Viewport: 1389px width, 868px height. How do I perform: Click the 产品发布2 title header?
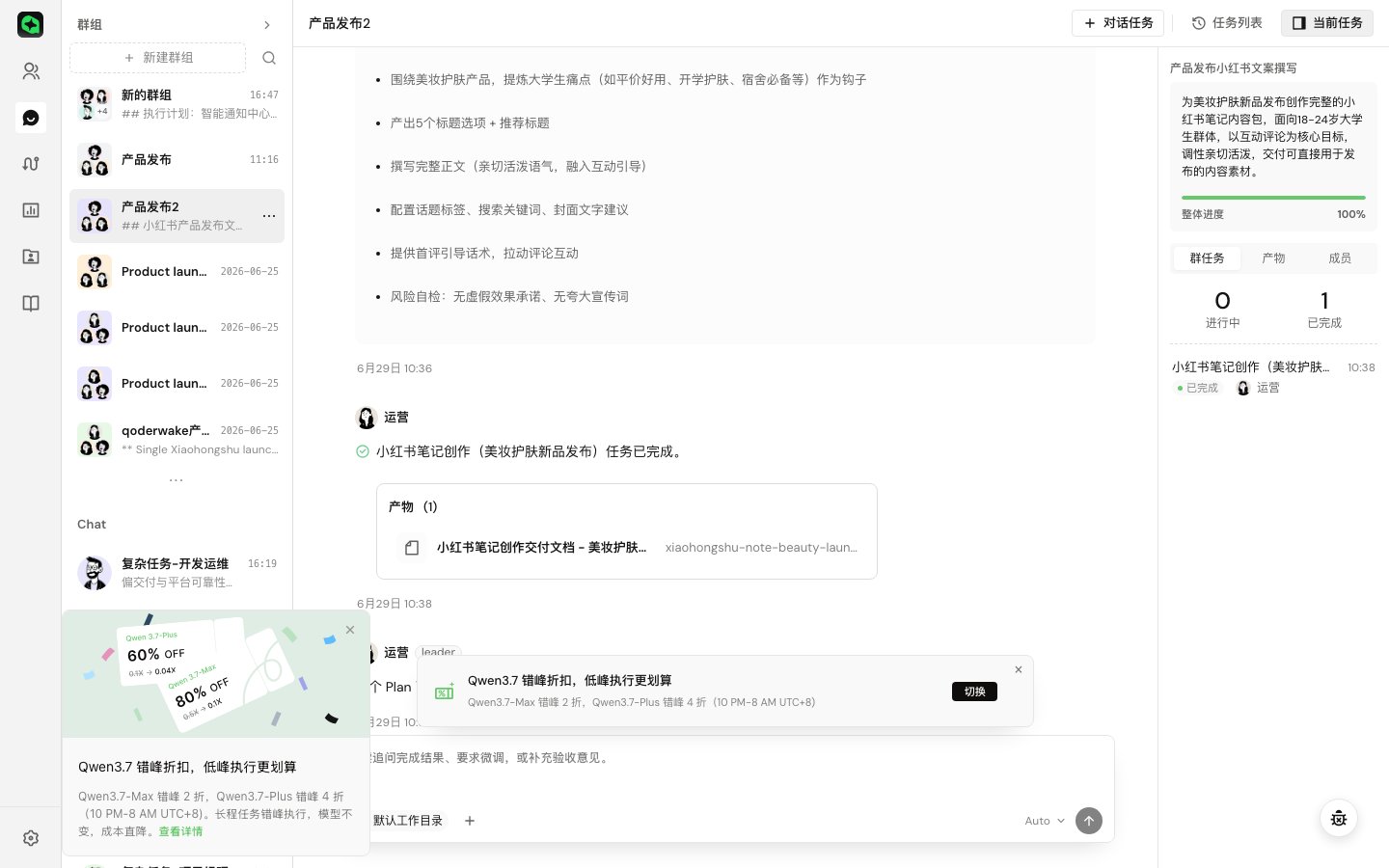(x=340, y=23)
